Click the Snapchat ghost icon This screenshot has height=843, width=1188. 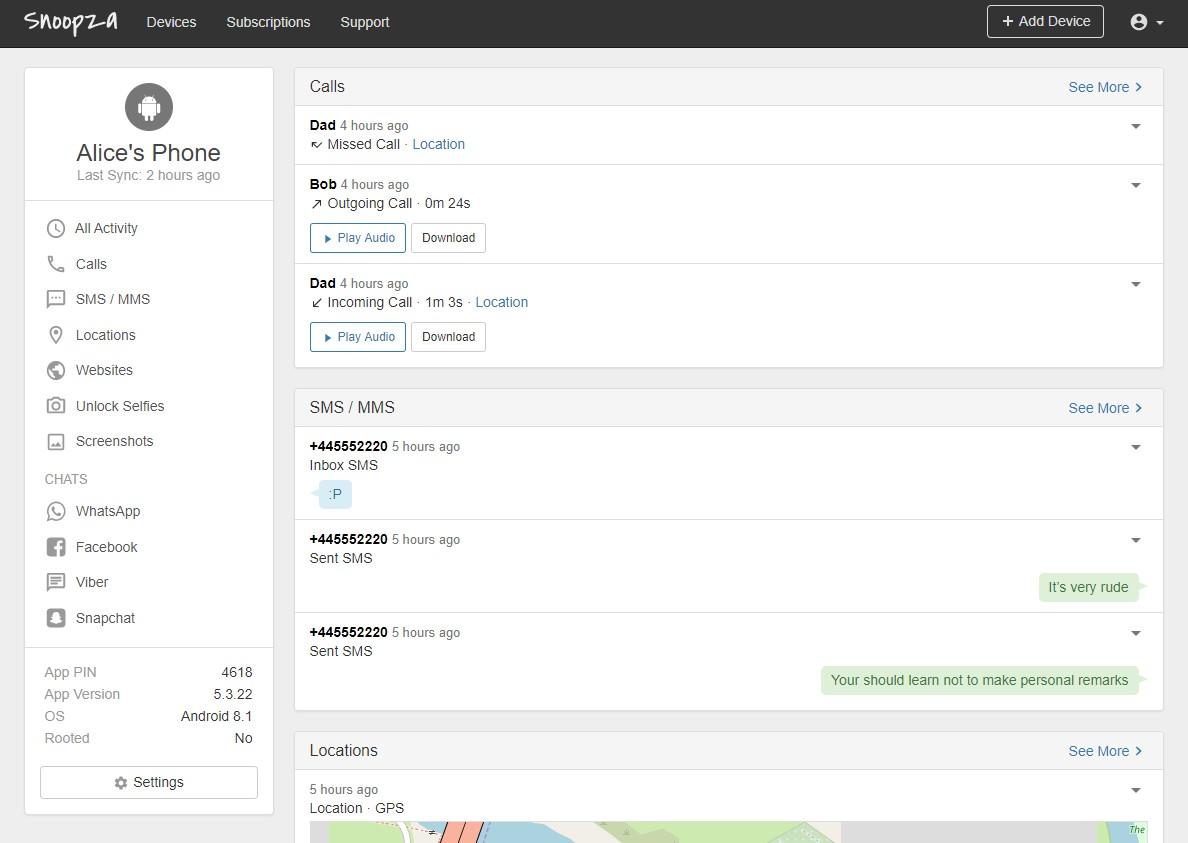pos(56,618)
